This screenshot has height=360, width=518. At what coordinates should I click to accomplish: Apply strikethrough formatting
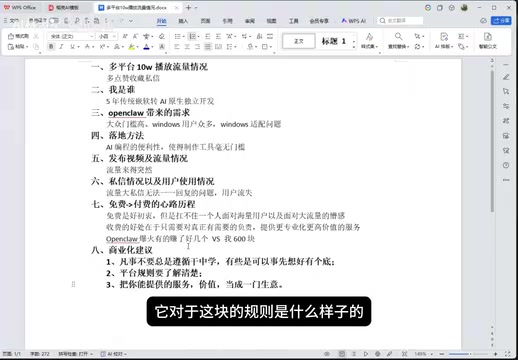(x=87, y=47)
